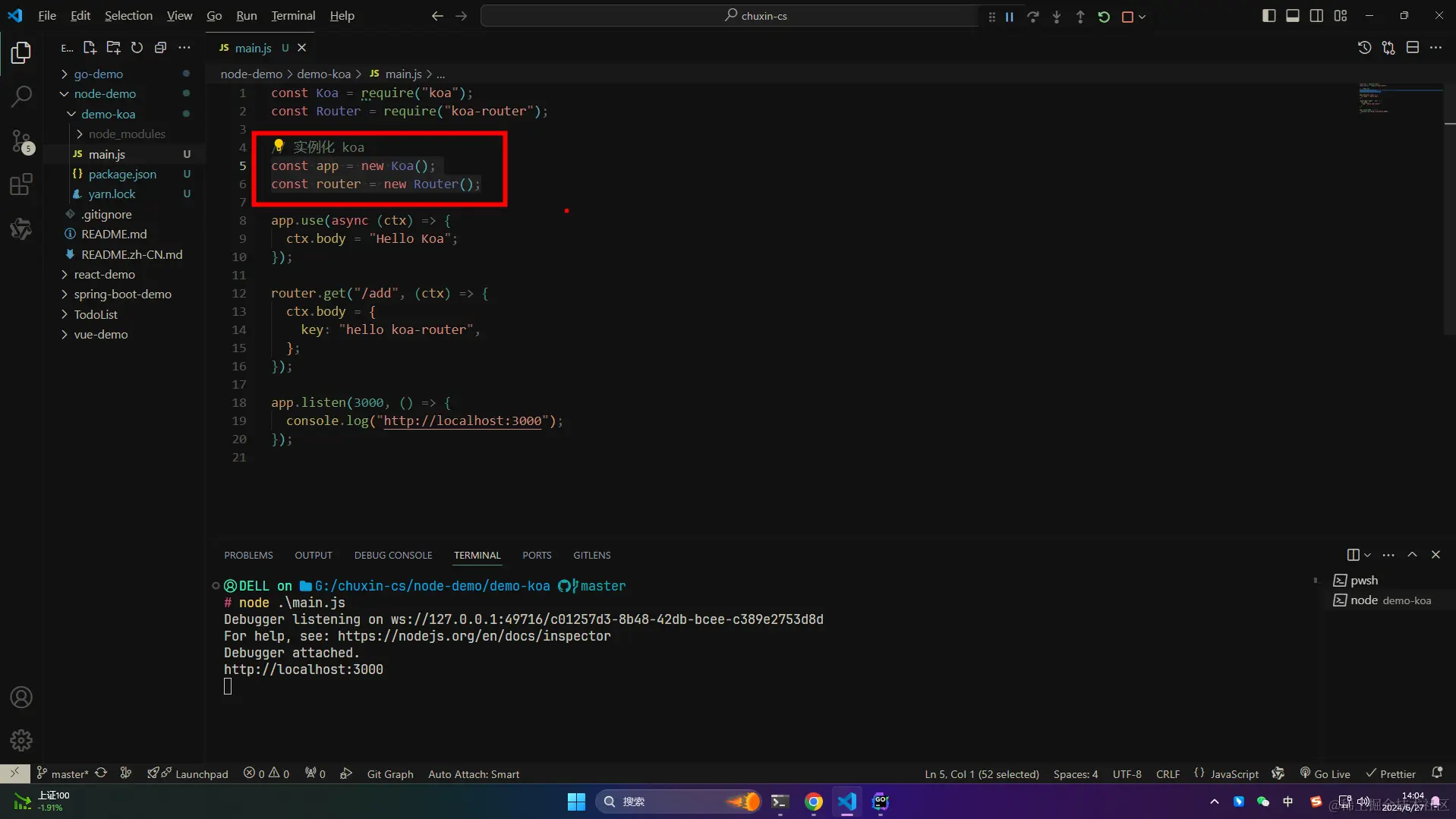The width and height of the screenshot is (1456, 819).
Task: Open the Selection menu
Action: (x=128, y=16)
